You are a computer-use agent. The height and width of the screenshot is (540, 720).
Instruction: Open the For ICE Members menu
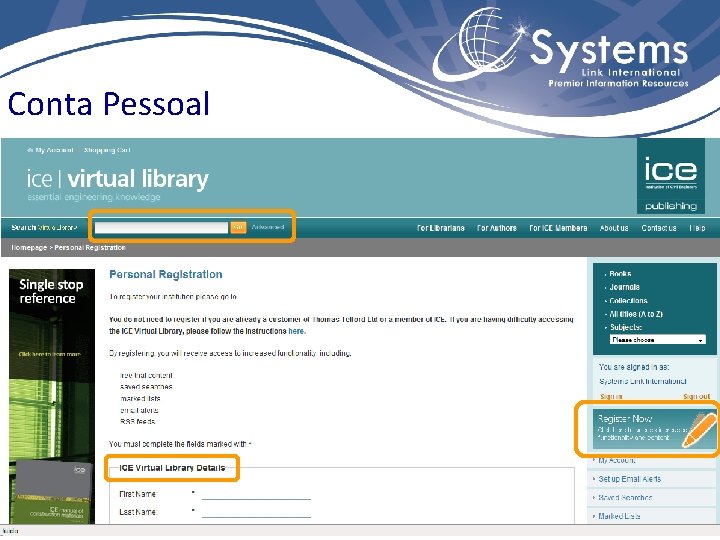point(558,228)
